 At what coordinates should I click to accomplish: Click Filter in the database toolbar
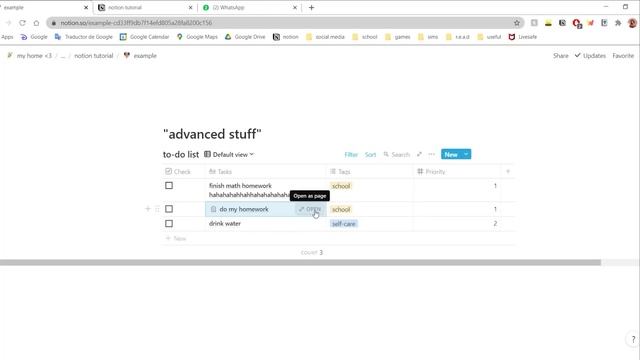coord(351,154)
